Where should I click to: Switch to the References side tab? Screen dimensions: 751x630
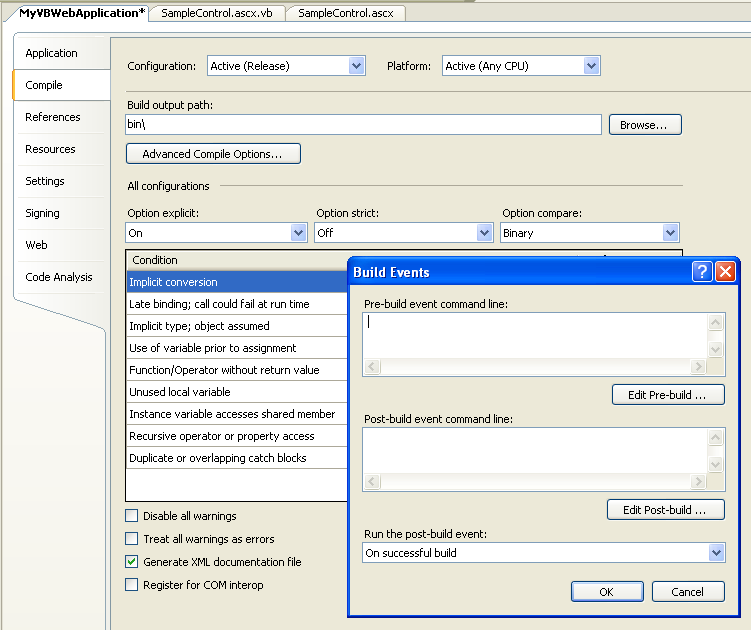point(53,117)
